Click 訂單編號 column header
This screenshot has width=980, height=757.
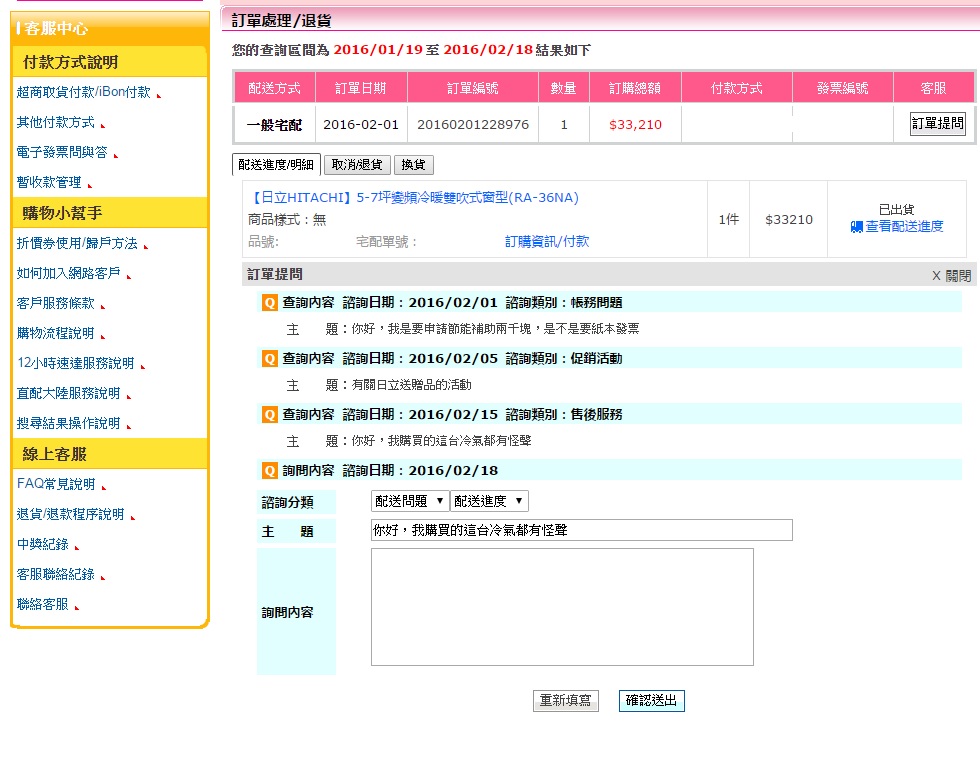tap(472, 88)
